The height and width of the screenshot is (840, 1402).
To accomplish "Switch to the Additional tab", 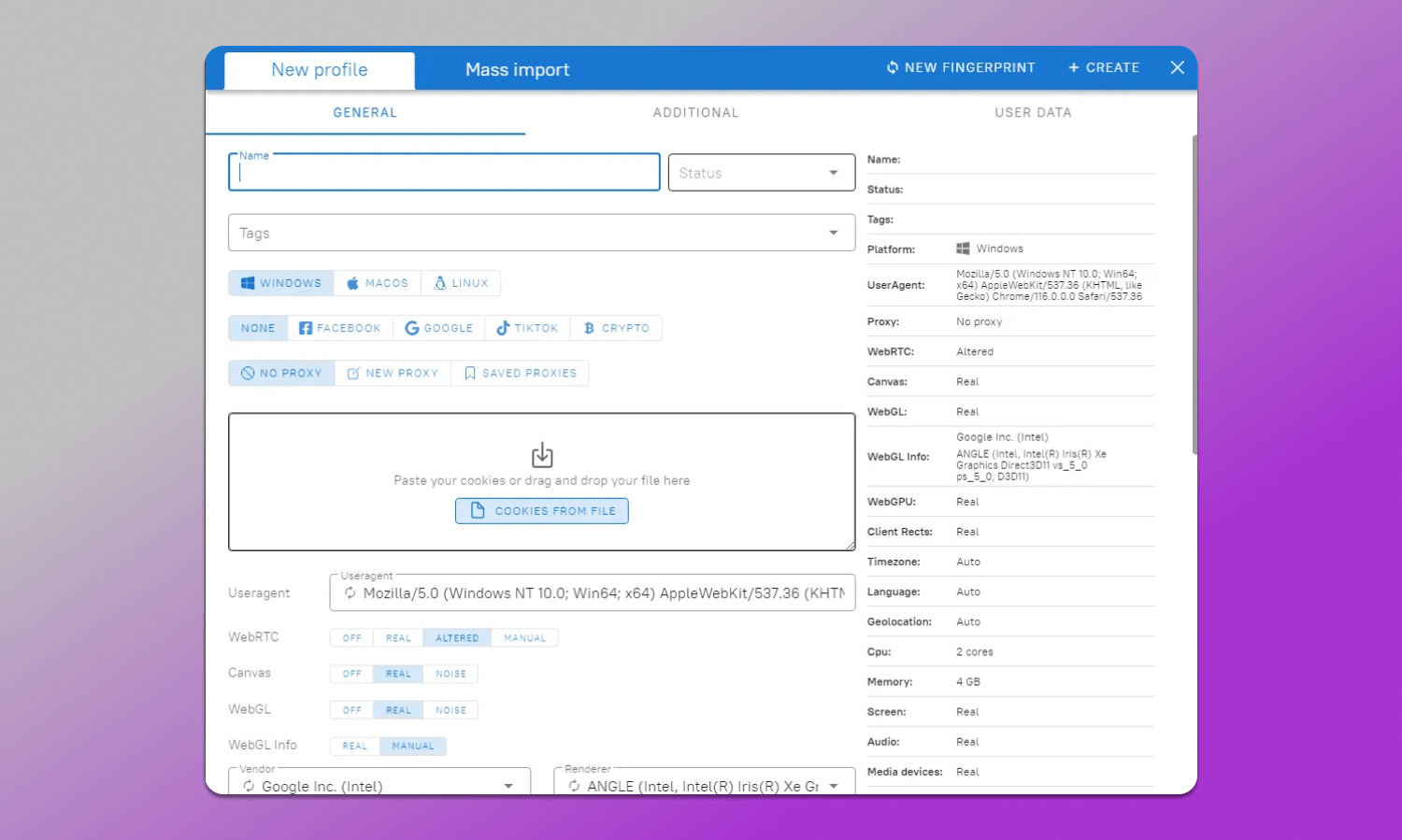I will coord(695,112).
